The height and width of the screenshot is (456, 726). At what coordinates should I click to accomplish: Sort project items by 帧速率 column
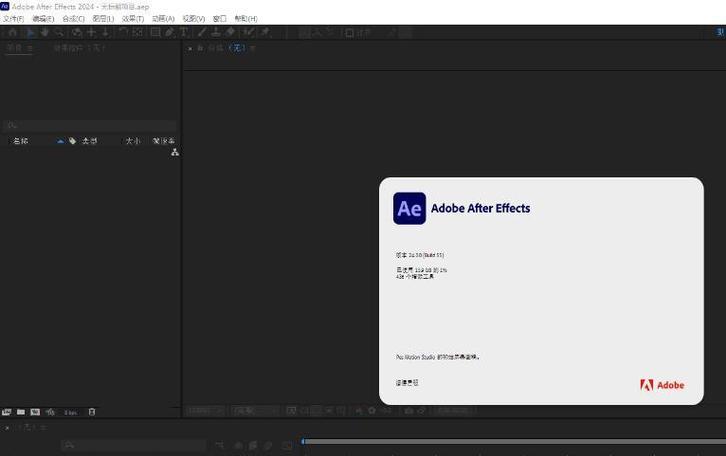(164, 141)
